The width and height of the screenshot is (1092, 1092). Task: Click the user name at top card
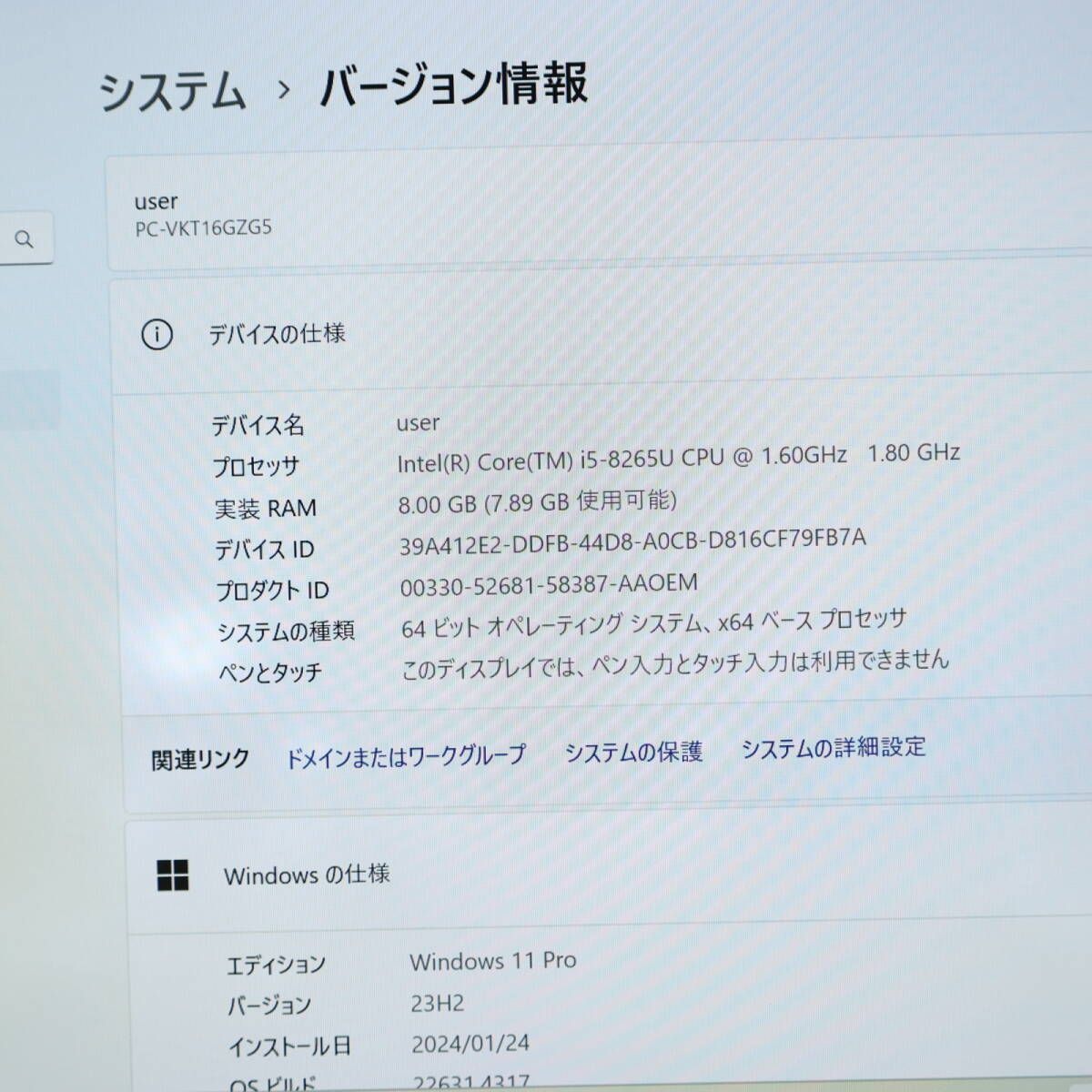pos(157,202)
